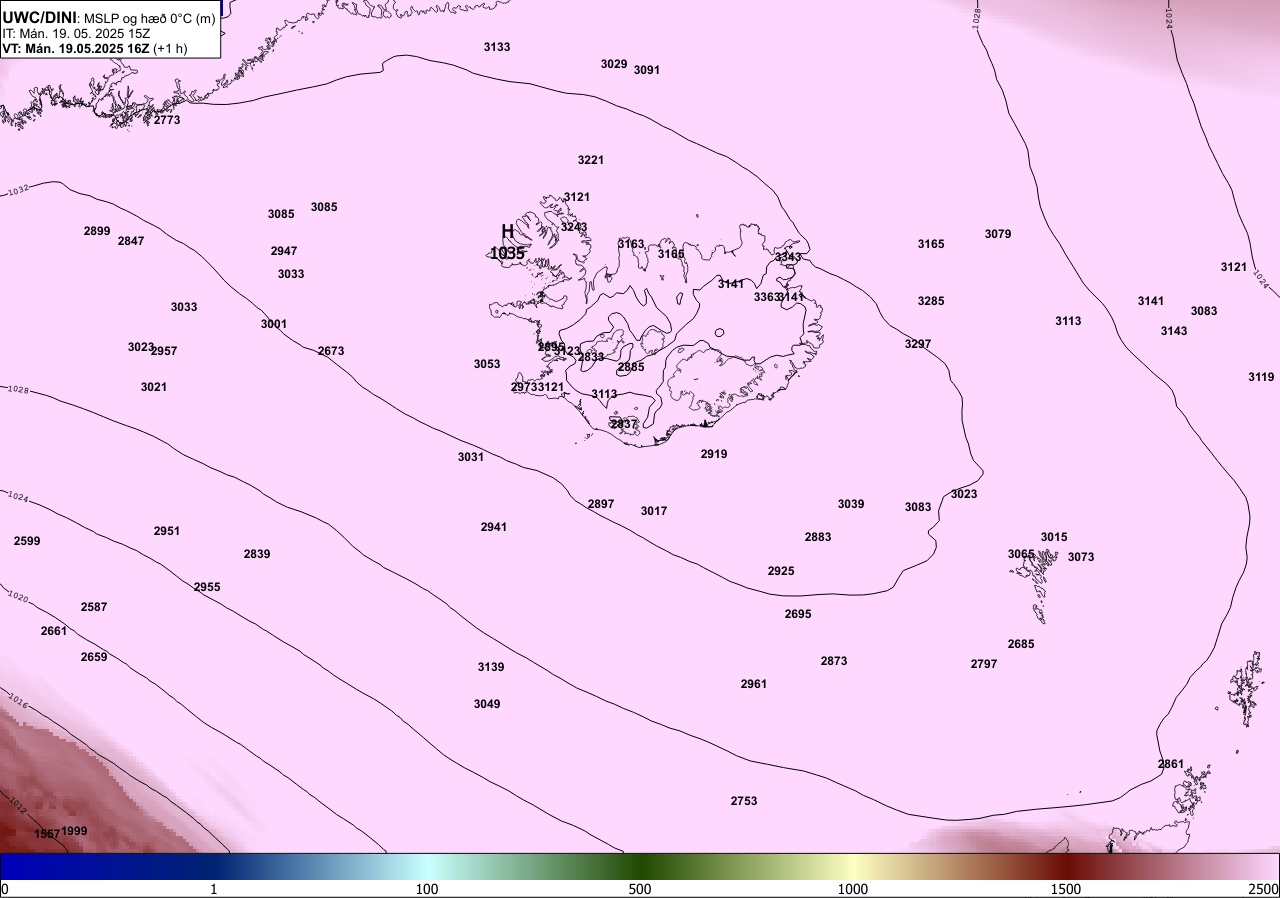This screenshot has width=1280, height=898.
Task: Select the 2897 height value
Action: click(601, 504)
